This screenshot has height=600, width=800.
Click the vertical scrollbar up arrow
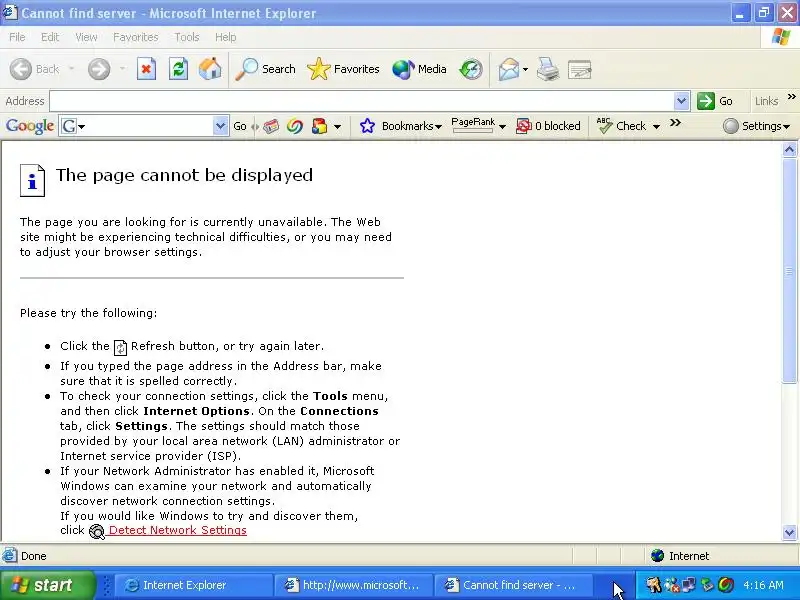click(x=789, y=149)
